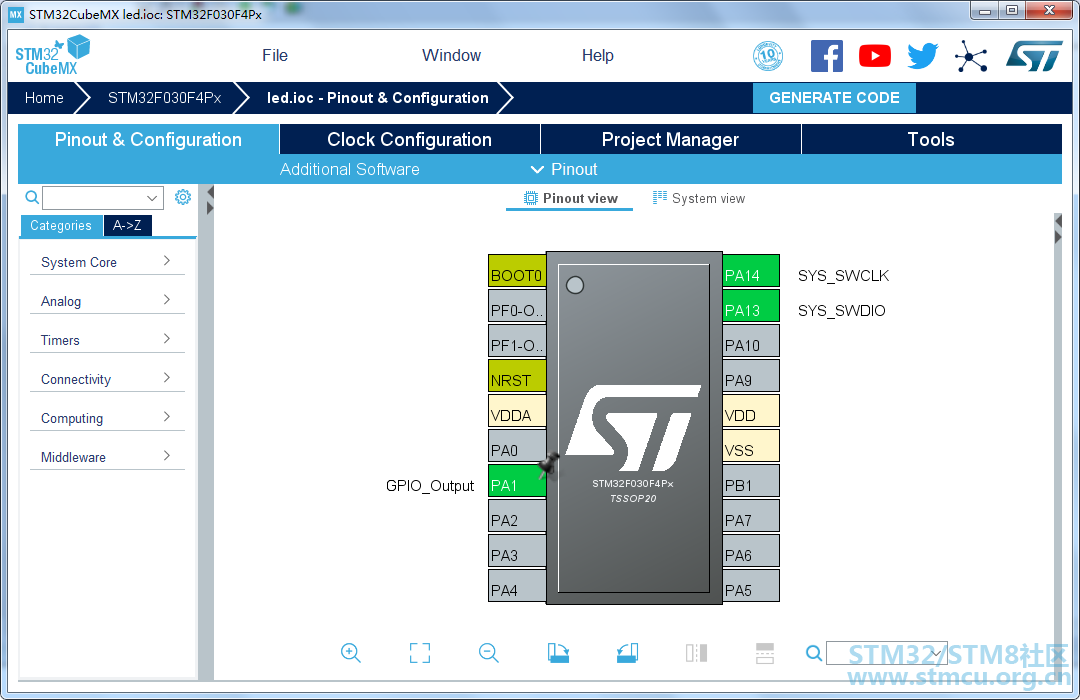Go to Home breadcrumb

click(x=44, y=98)
